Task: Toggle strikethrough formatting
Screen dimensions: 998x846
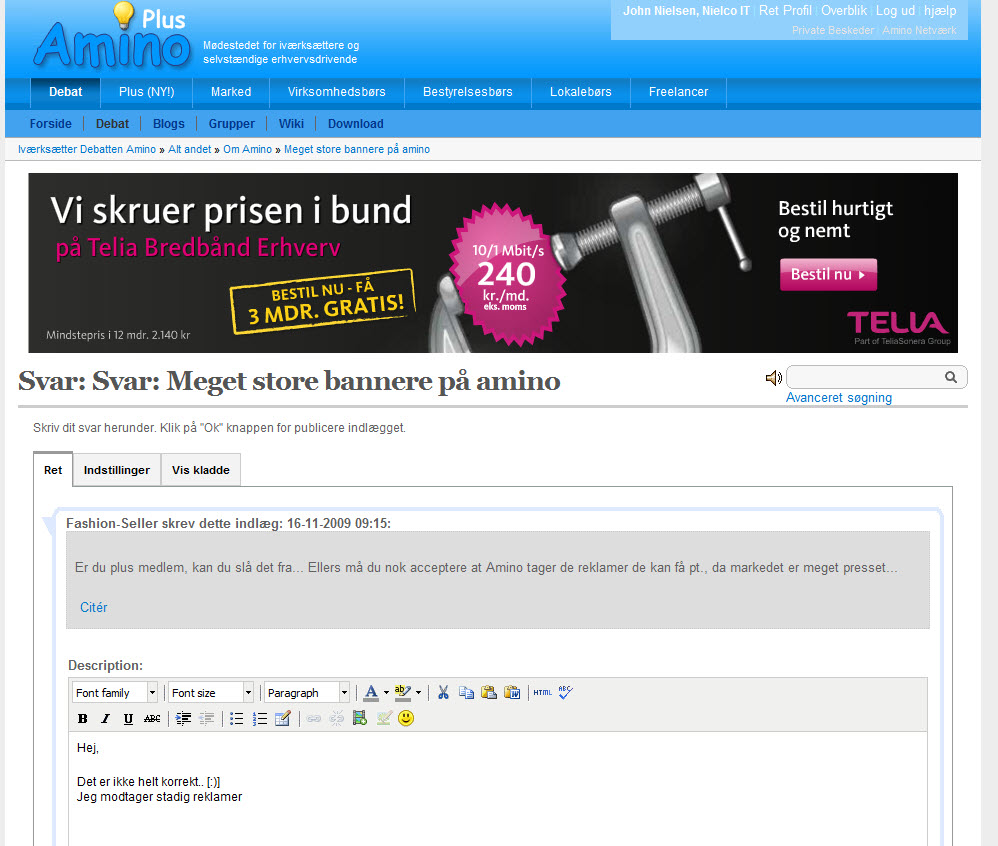Action: 152,718
